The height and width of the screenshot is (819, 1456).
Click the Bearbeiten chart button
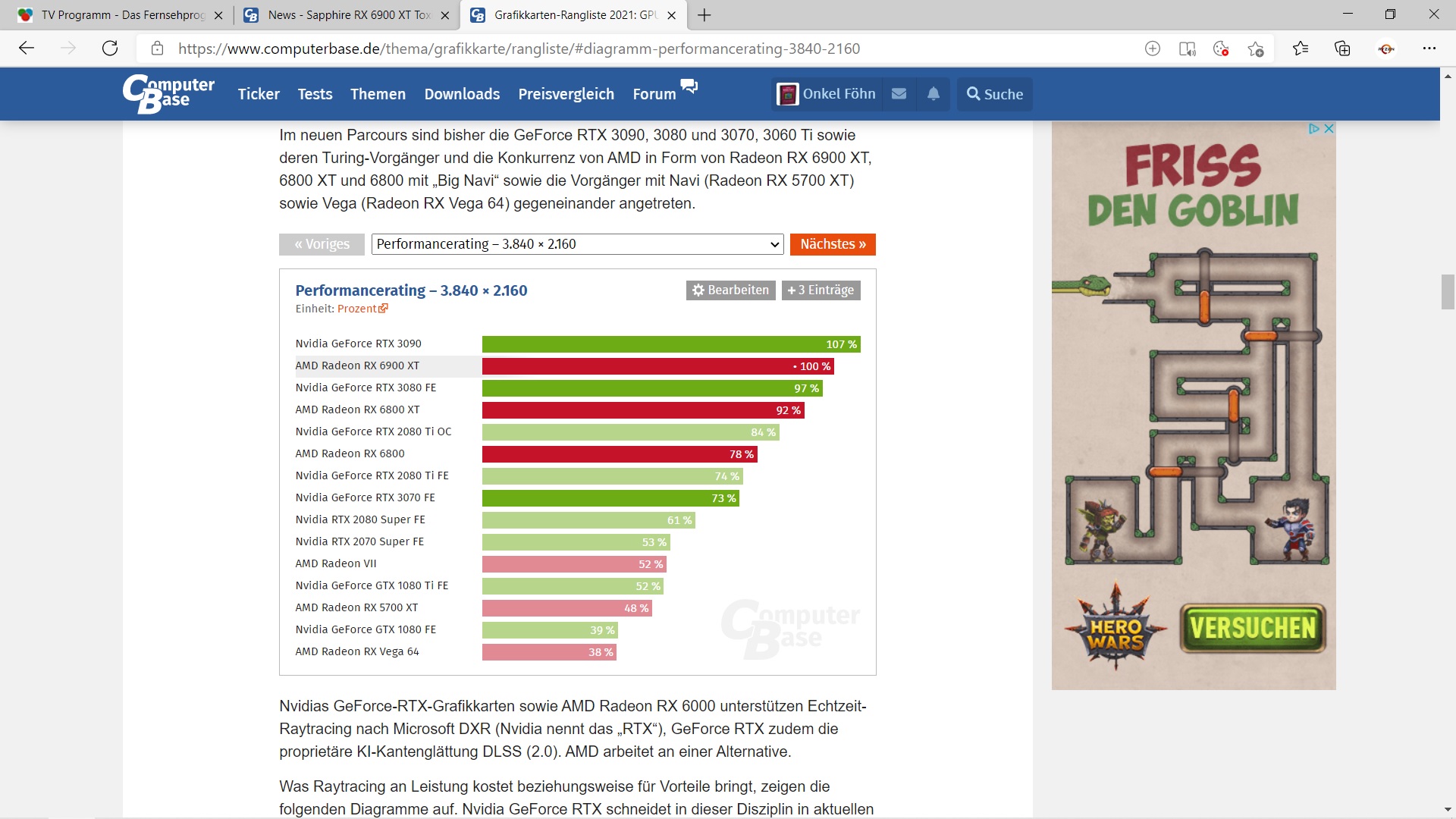point(730,290)
